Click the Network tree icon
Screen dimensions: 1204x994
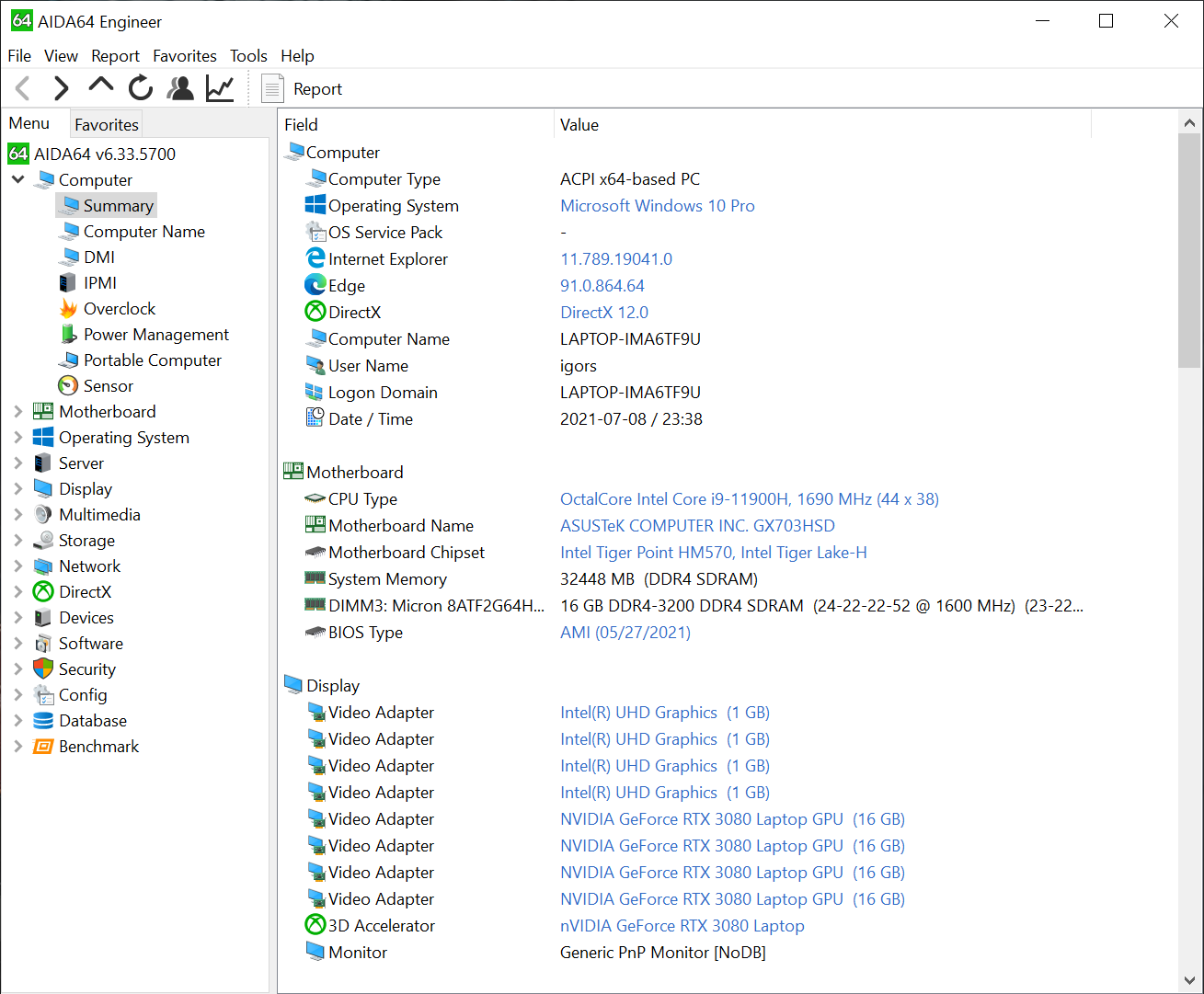click(x=43, y=566)
